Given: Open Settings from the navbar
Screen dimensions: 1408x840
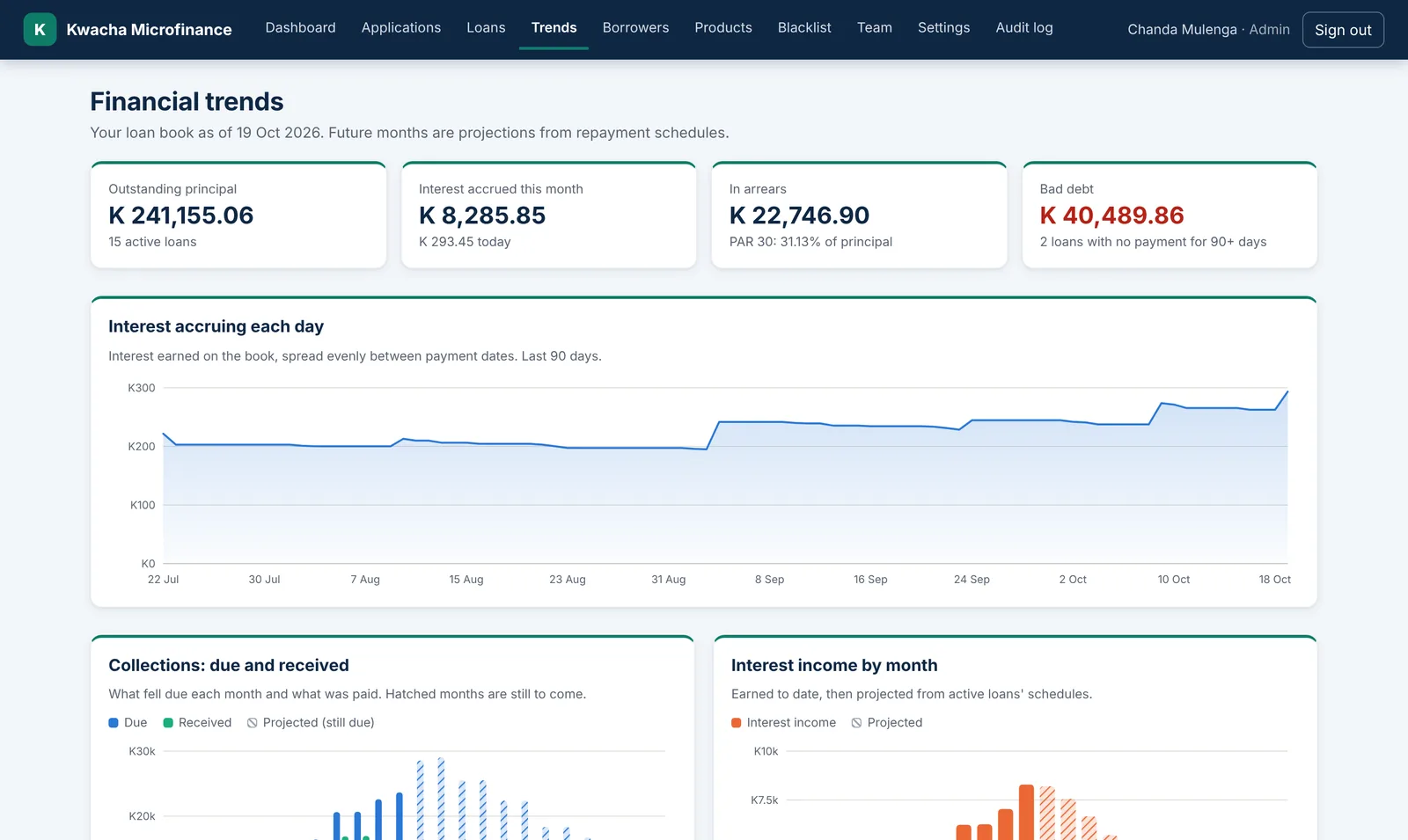Looking at the screenshot, I should pos(943,27).
